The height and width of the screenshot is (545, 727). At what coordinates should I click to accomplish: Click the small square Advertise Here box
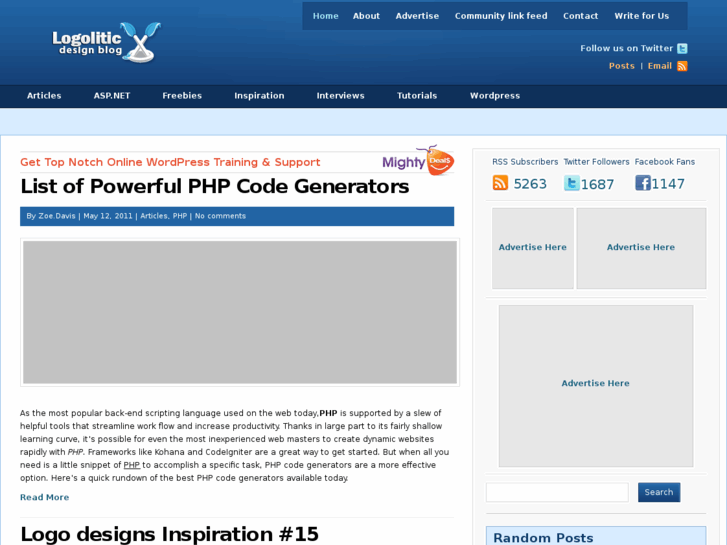click(x=533, y=248)
